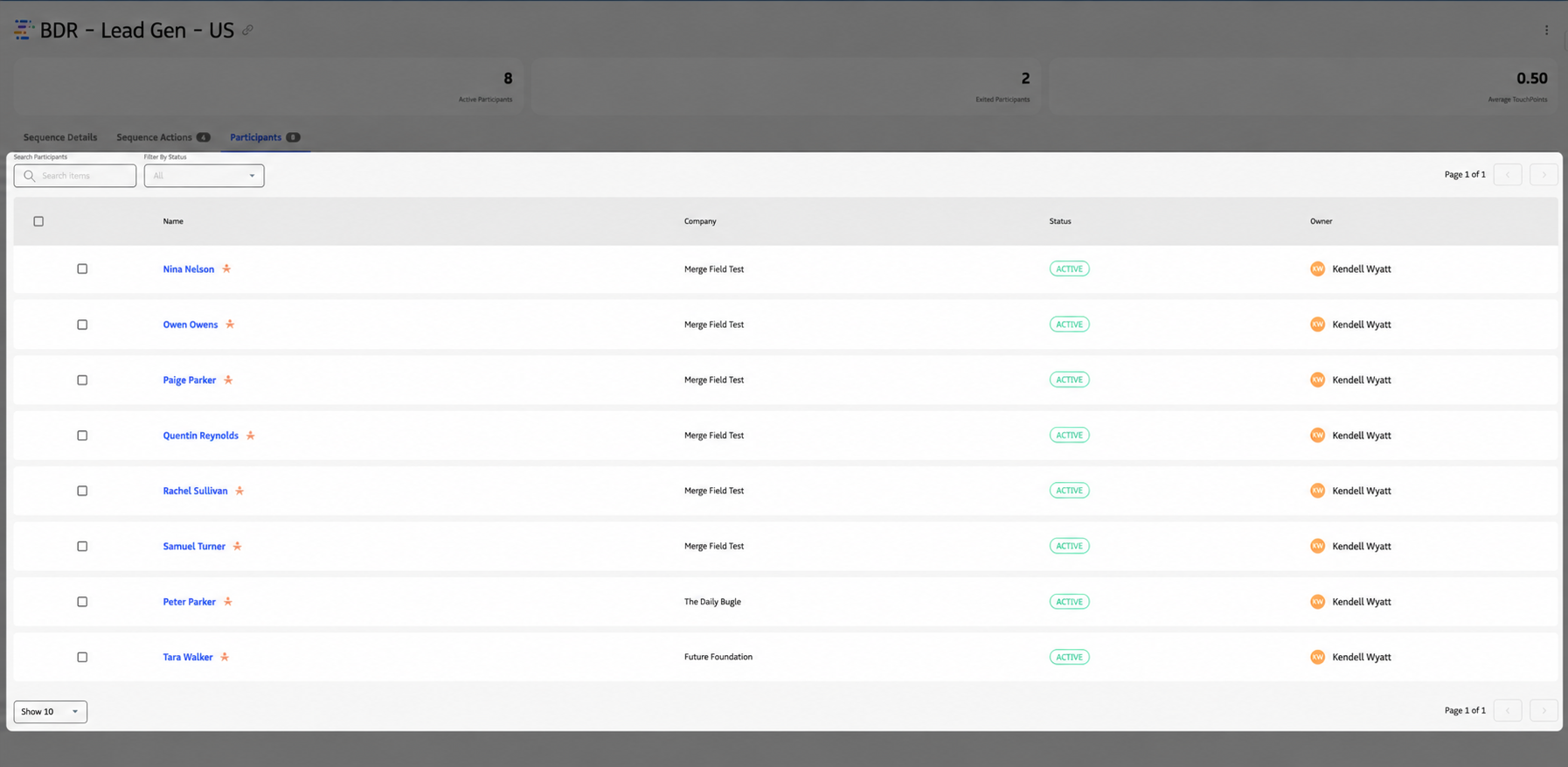Tick the checkbox for Quentin Reynolds

[82, 436]
